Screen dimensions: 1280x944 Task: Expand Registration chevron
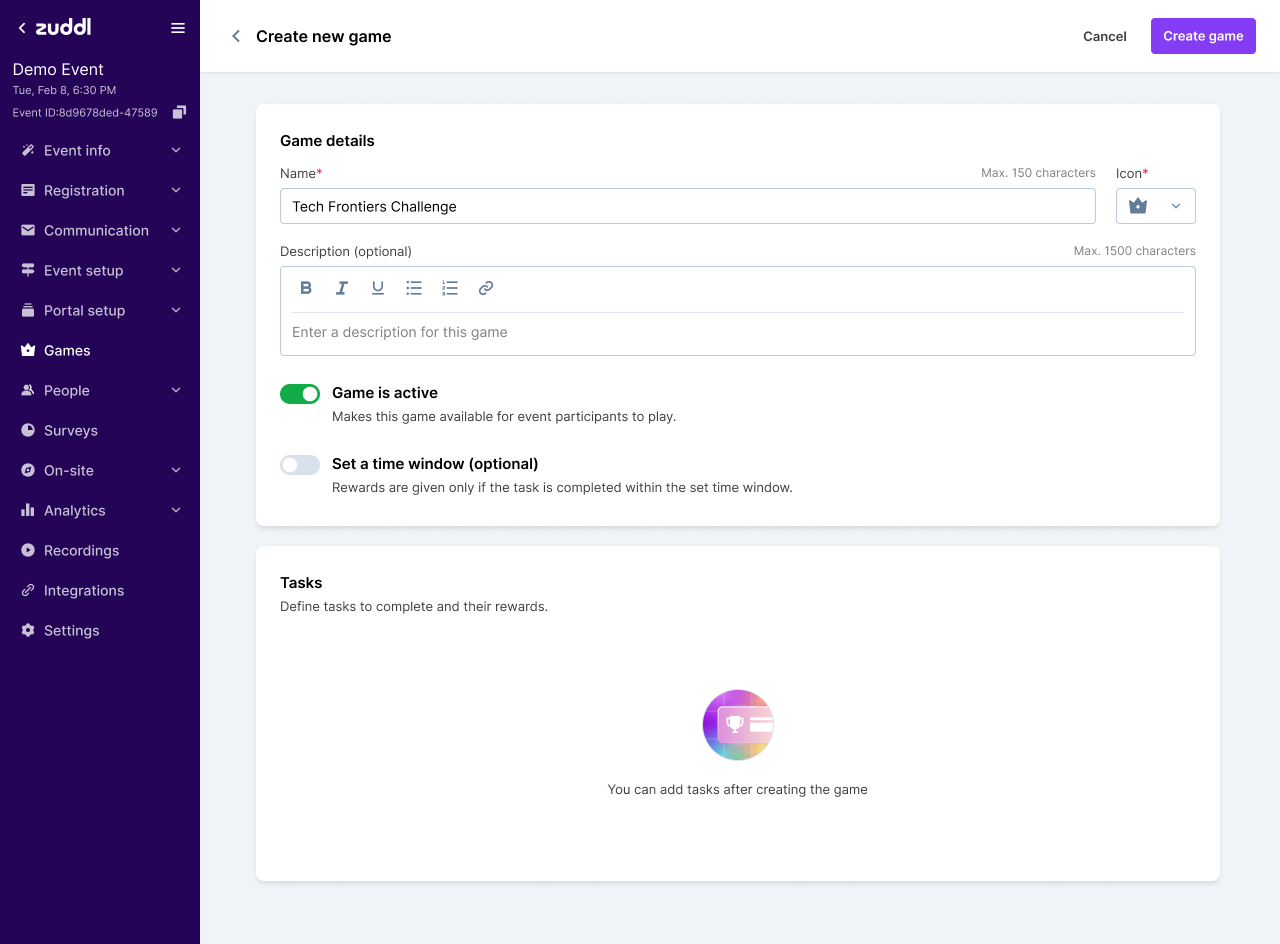[176, 190]
